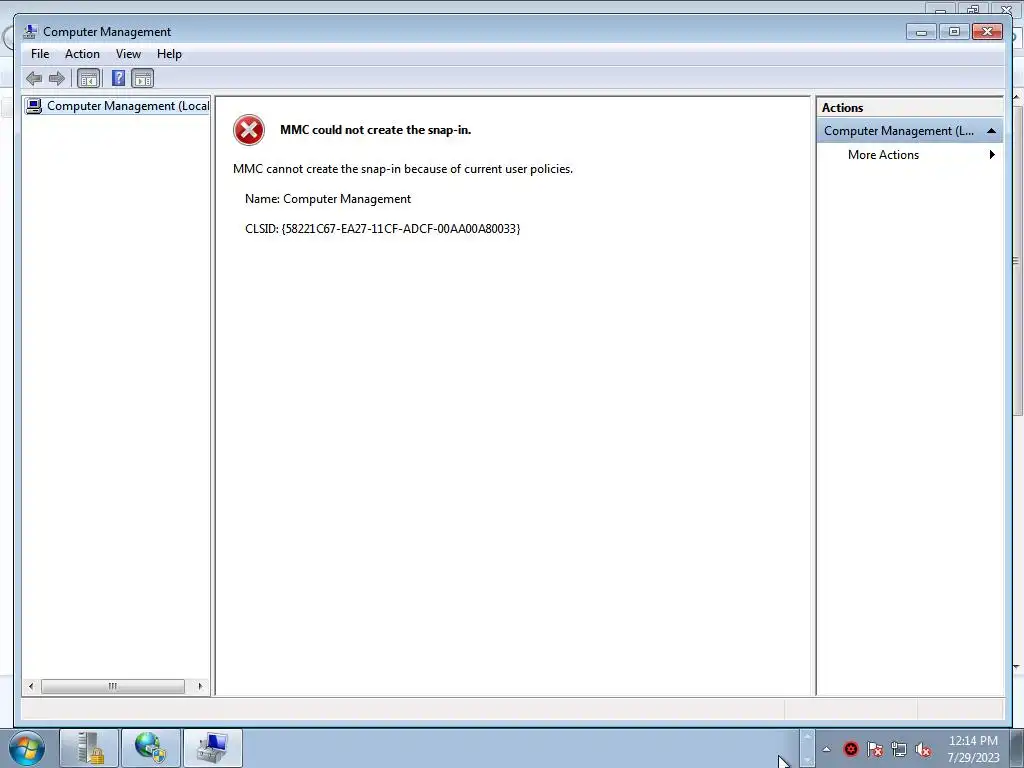Viewport: 1024px width, 768px height.
Task: Click More Actions in Actions pane
Action: coord(883,155)
